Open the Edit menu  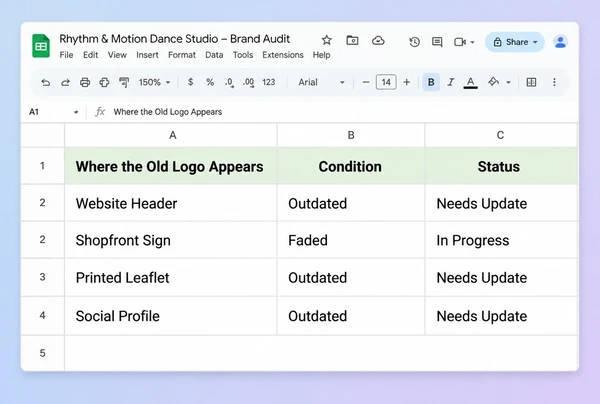91,55
